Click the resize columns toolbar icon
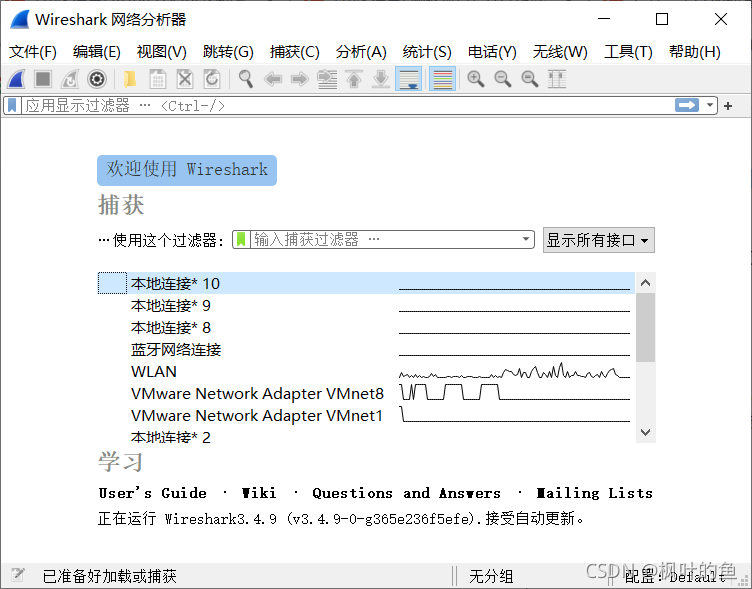This screenshot has width=752, height=589. 557,79
